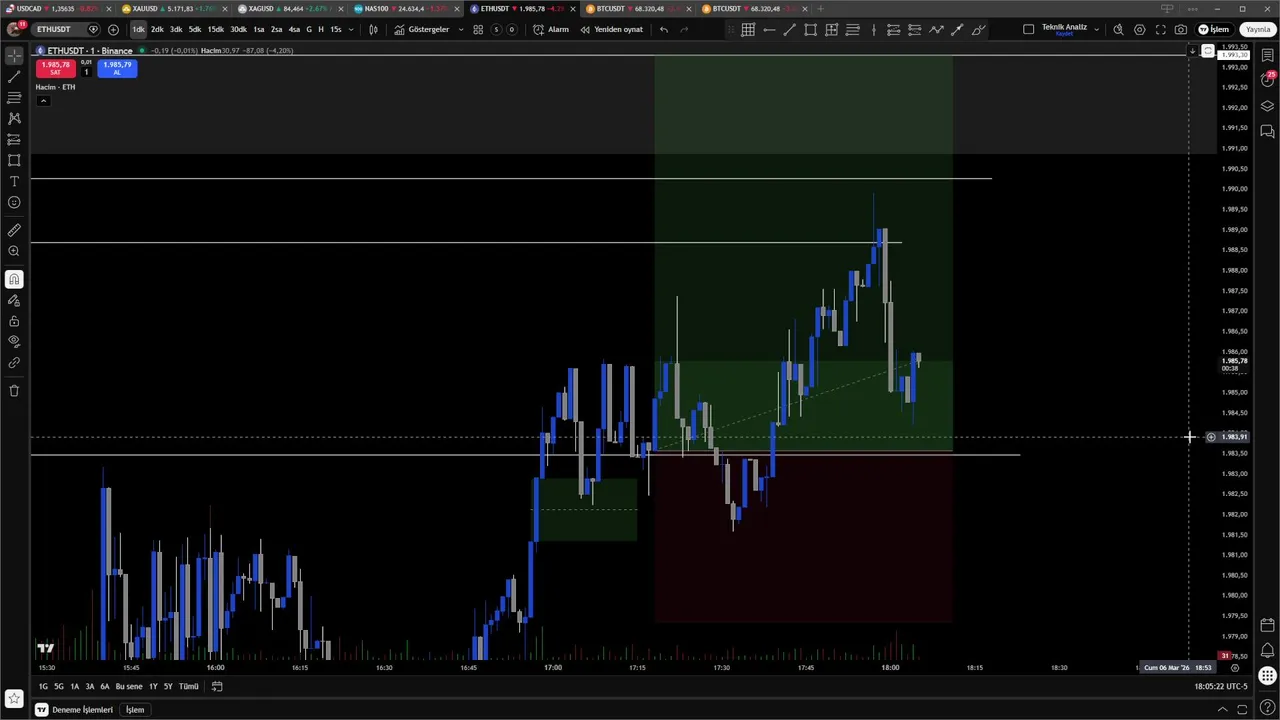
Task: Open the watchlist panel icon
Action: pos(1267,55)
